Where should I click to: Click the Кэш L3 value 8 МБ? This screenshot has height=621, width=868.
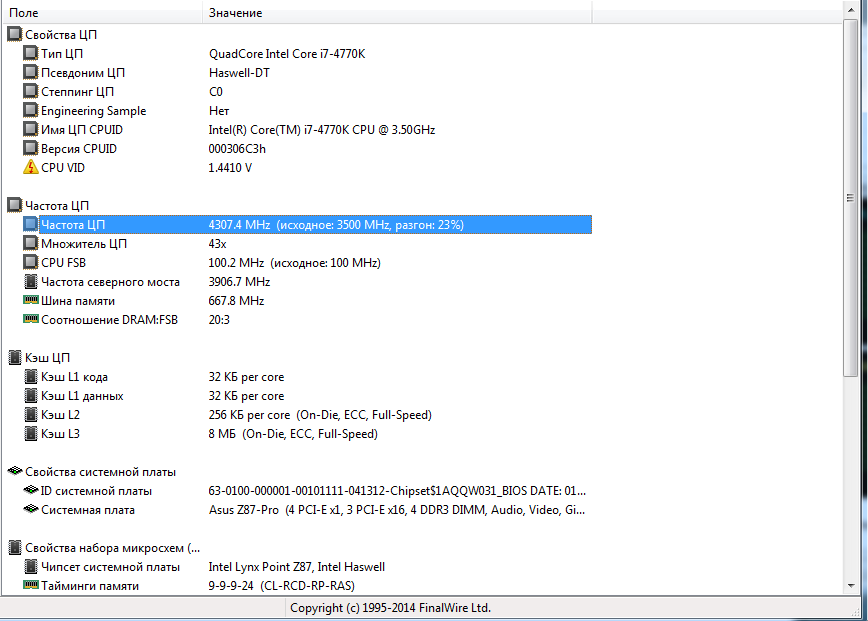click(x=293, y=433)
